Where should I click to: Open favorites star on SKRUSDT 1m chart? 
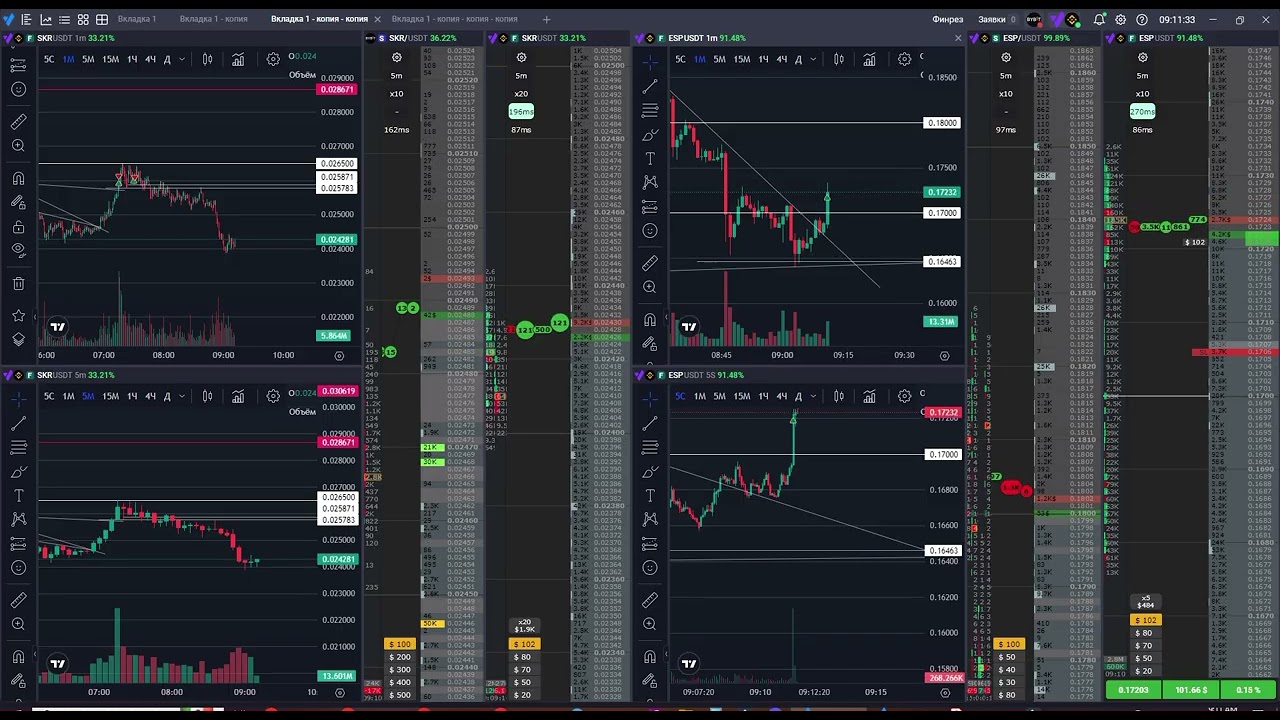[18, 315]
